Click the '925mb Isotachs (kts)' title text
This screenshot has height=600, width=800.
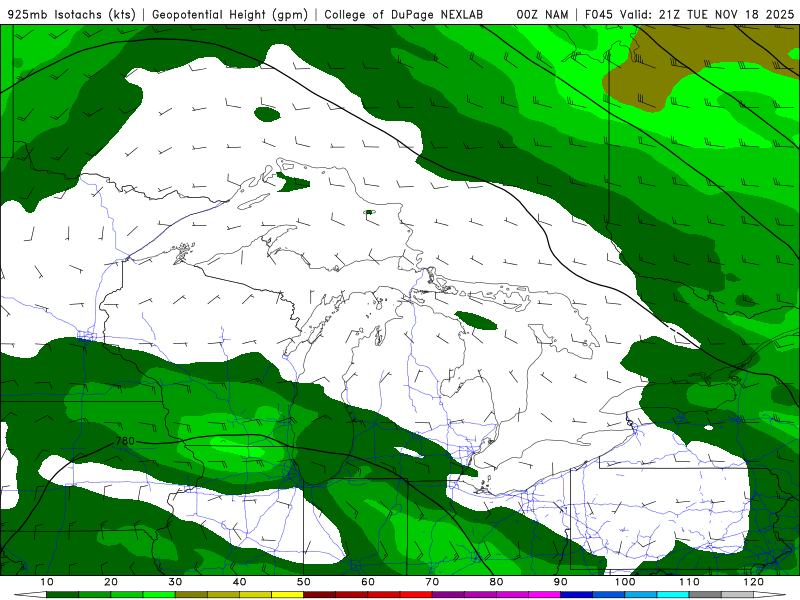pyautogui.click(x=71, y=14)
